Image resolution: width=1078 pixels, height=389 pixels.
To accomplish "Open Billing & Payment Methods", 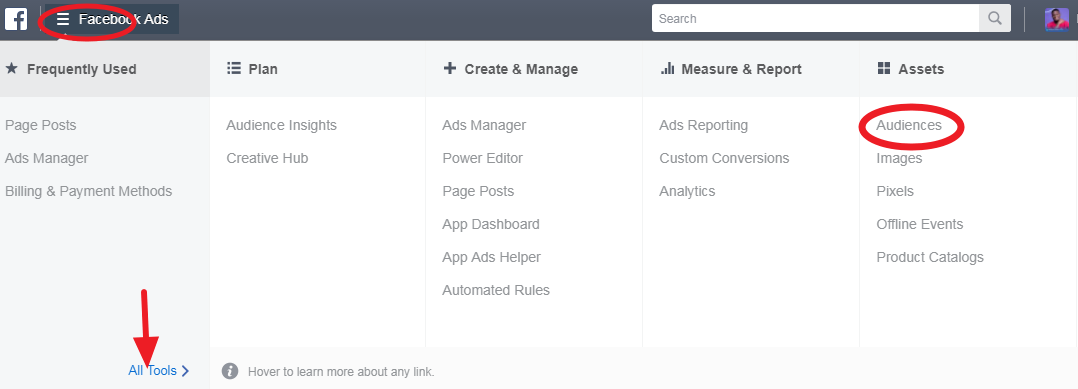I will pyautogui.click(x=89, y=191).
